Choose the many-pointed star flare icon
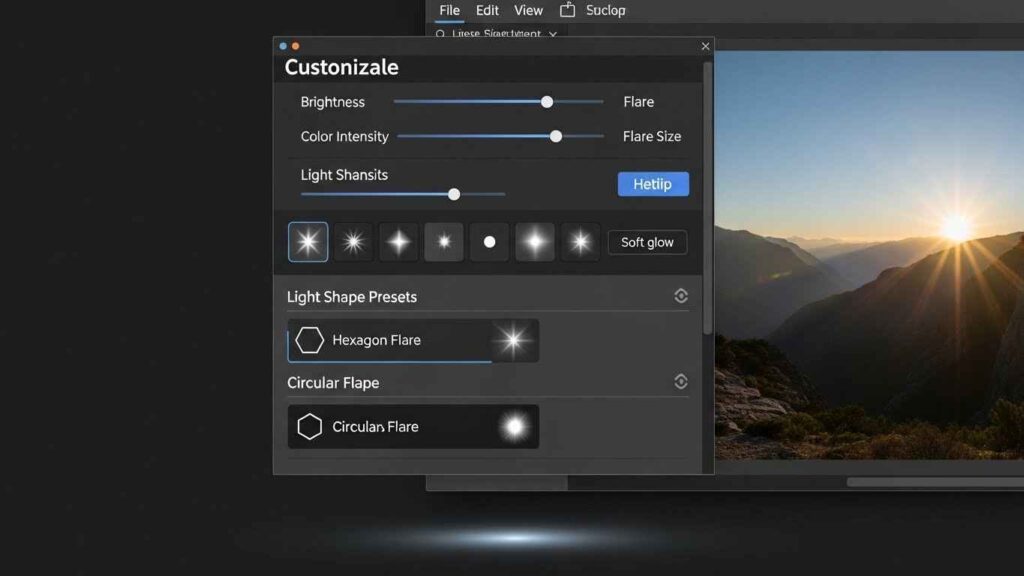 point(352,241)
